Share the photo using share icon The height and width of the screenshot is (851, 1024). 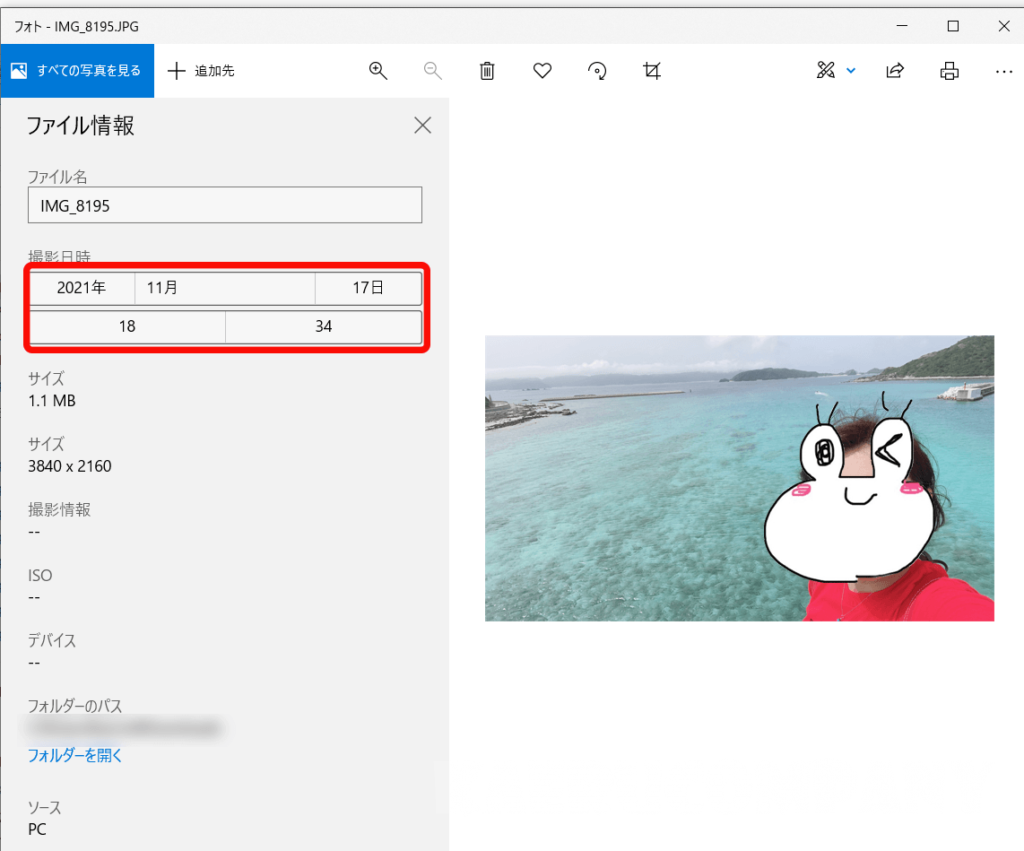tap(895, 71)
